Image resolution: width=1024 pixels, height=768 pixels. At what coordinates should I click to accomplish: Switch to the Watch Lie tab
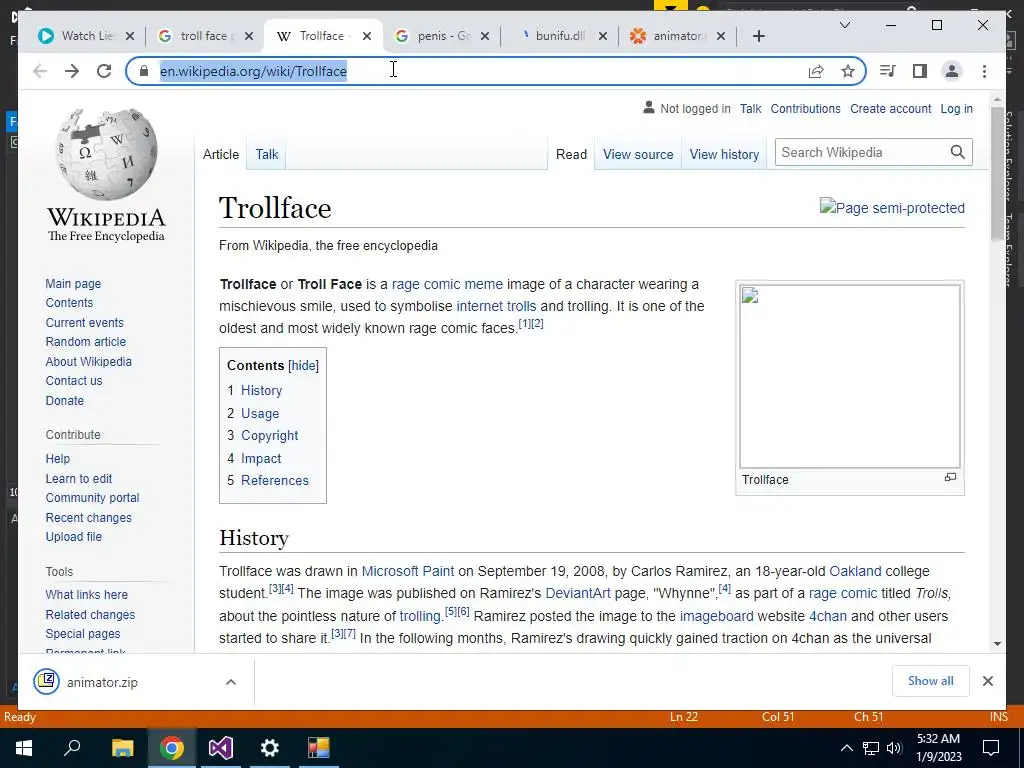[x=85, y=36]
